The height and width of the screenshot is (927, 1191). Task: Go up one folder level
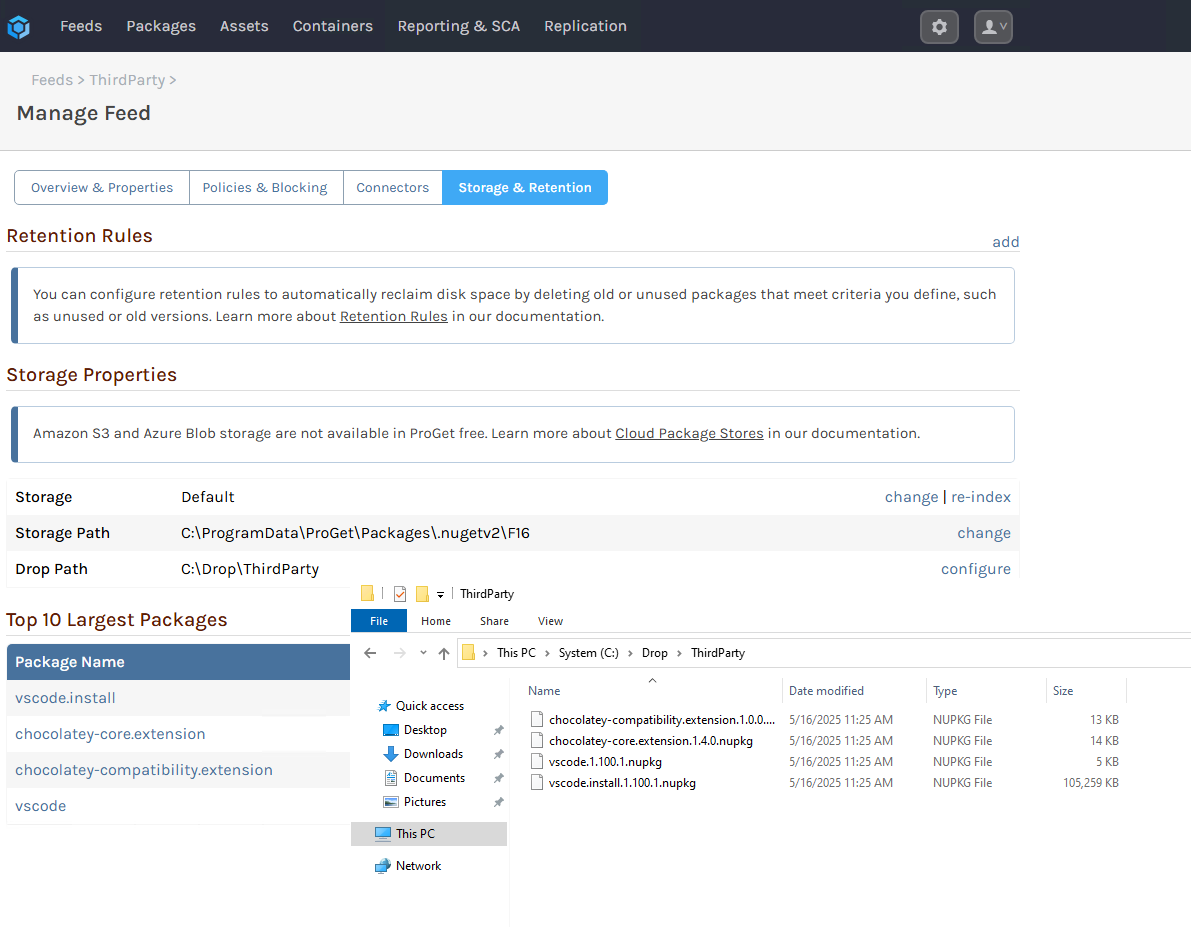tap(444, 653)
